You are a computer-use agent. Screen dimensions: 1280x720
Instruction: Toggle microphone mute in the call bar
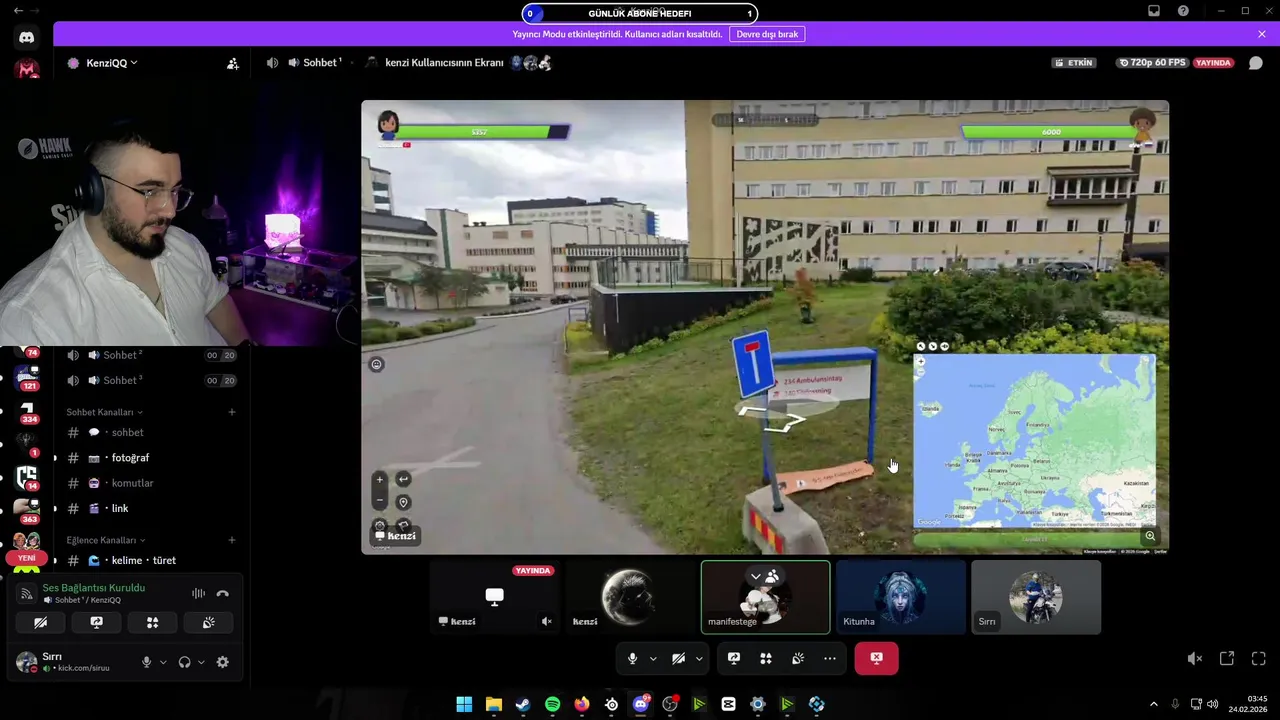point(632,658)
